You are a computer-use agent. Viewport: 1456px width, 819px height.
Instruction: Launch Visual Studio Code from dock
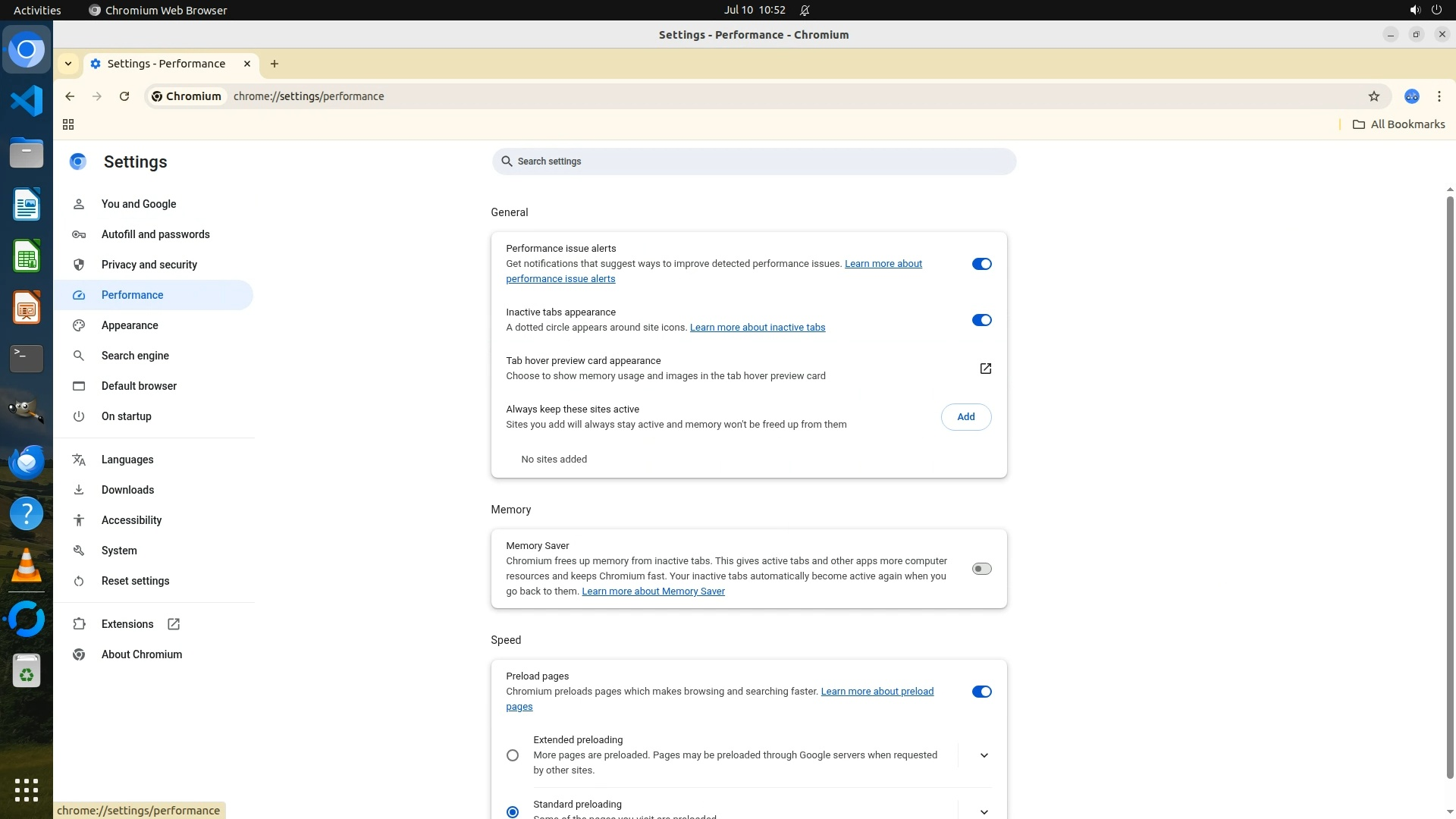pos(27,101)
